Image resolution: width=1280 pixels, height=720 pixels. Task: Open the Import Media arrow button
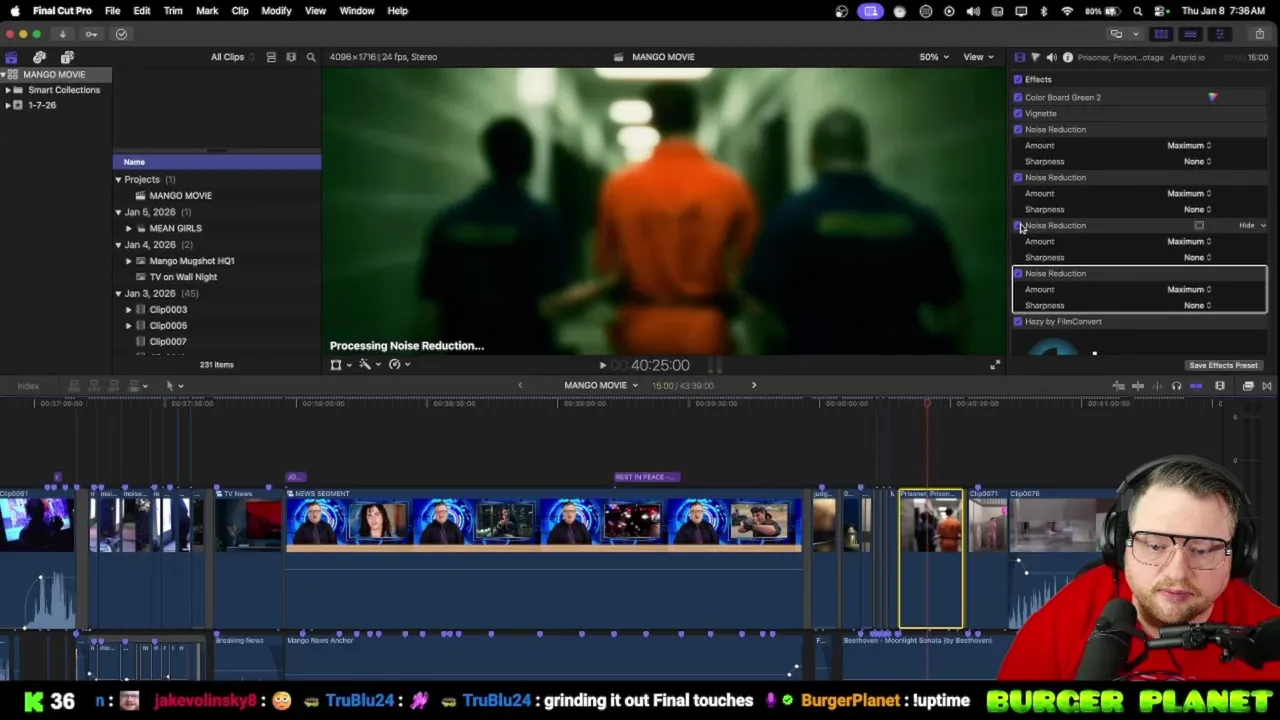click(62, 34)
